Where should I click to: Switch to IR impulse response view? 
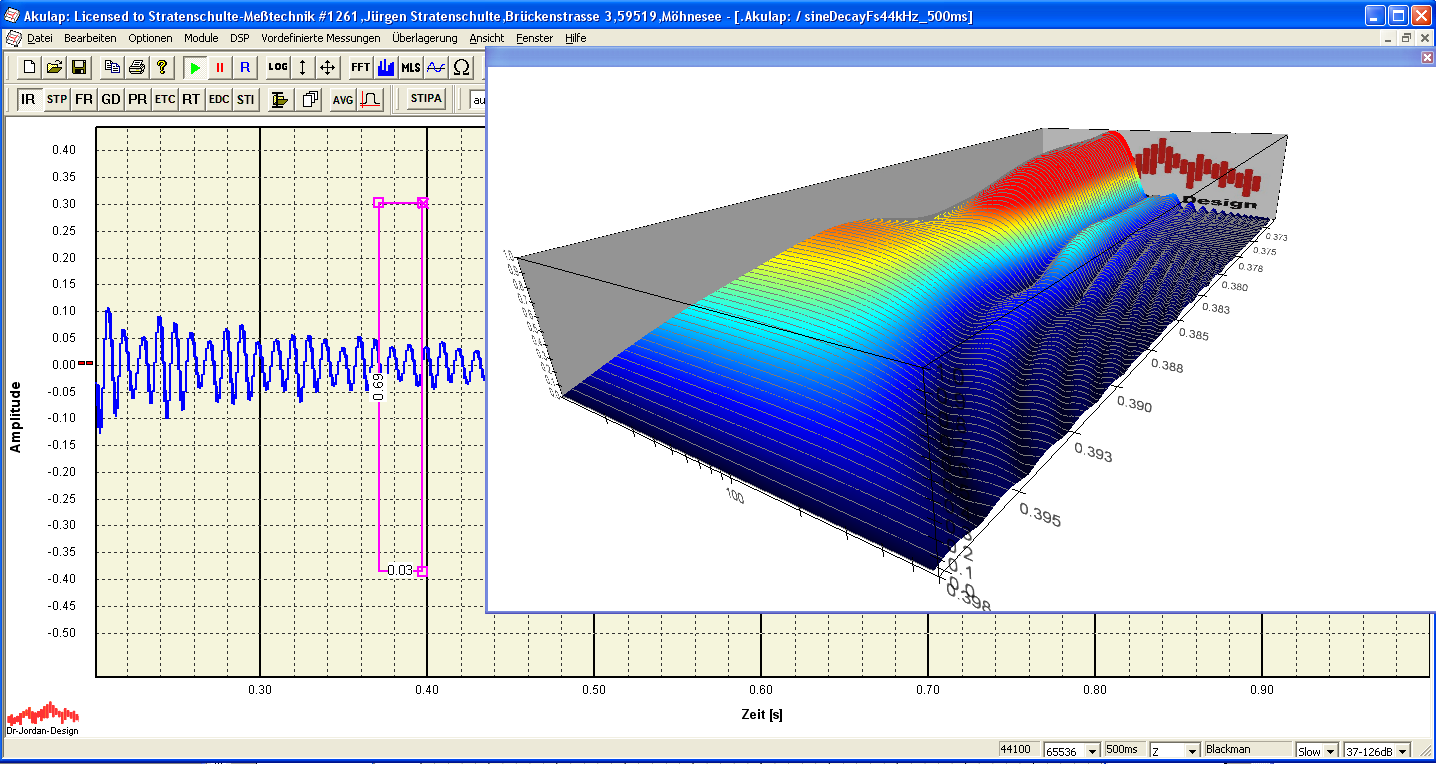point(28,100)
